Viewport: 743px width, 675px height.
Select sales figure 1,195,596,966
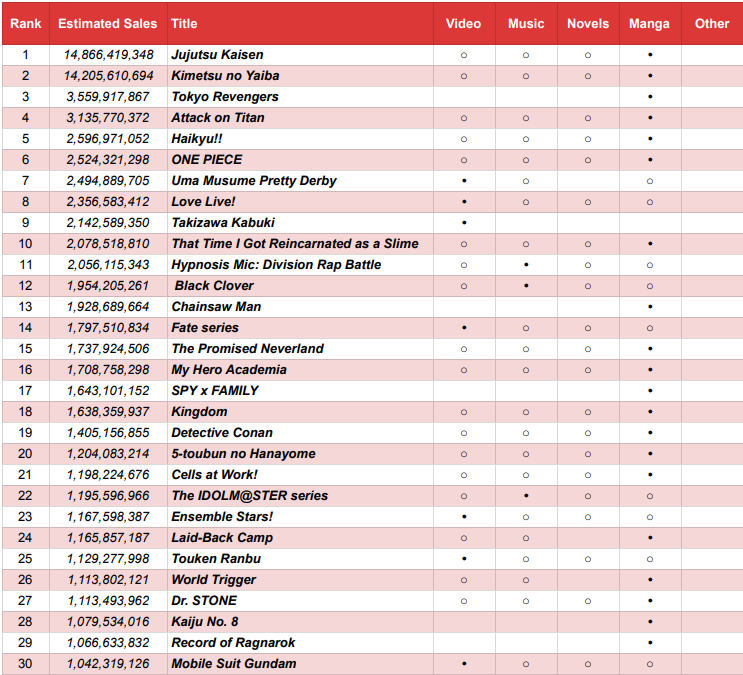108,496
